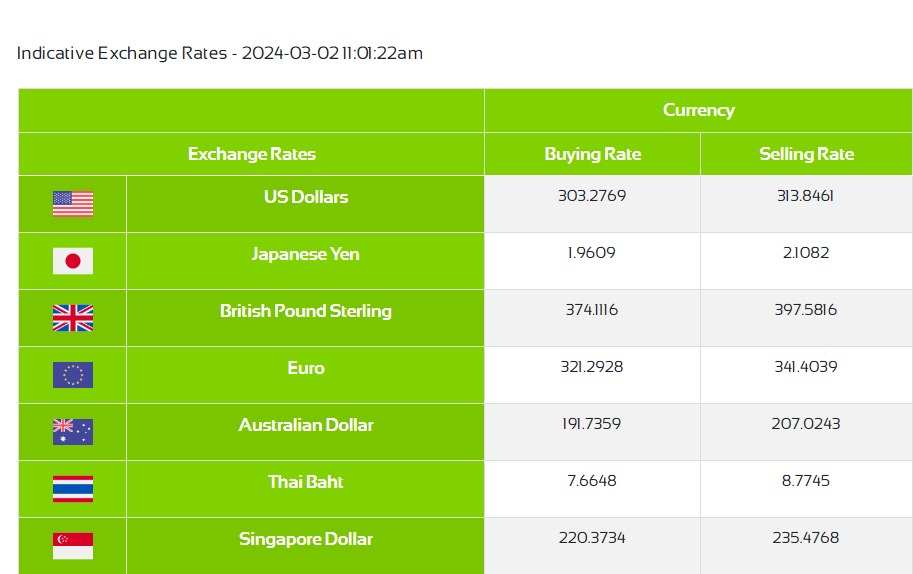Select the Australian flag icon

tap(73, 432)
